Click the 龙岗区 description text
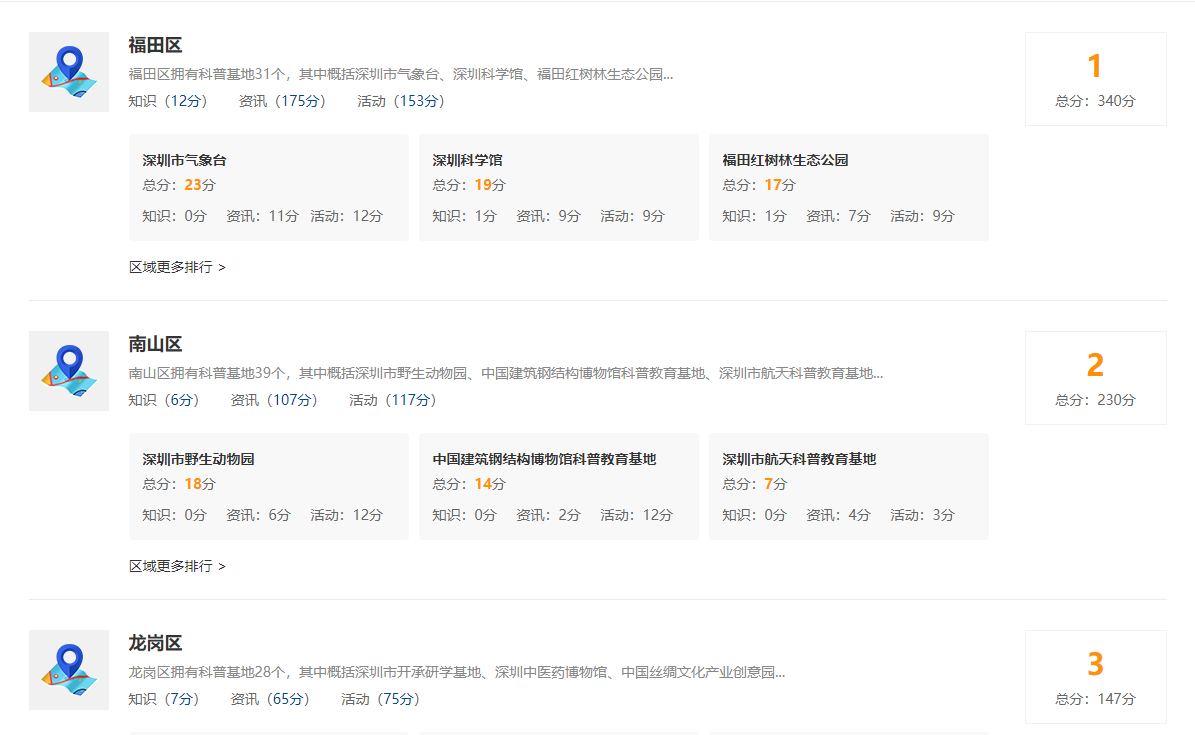This screenshot has height=735, width=1195. pos(456,672)
